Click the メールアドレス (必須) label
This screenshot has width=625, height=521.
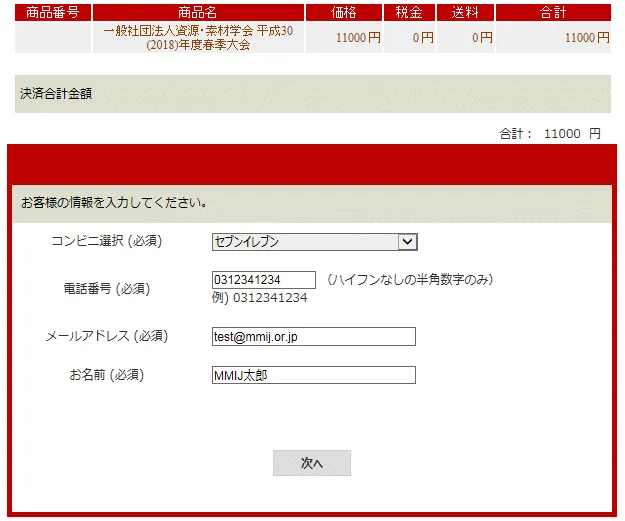point(106,337)
